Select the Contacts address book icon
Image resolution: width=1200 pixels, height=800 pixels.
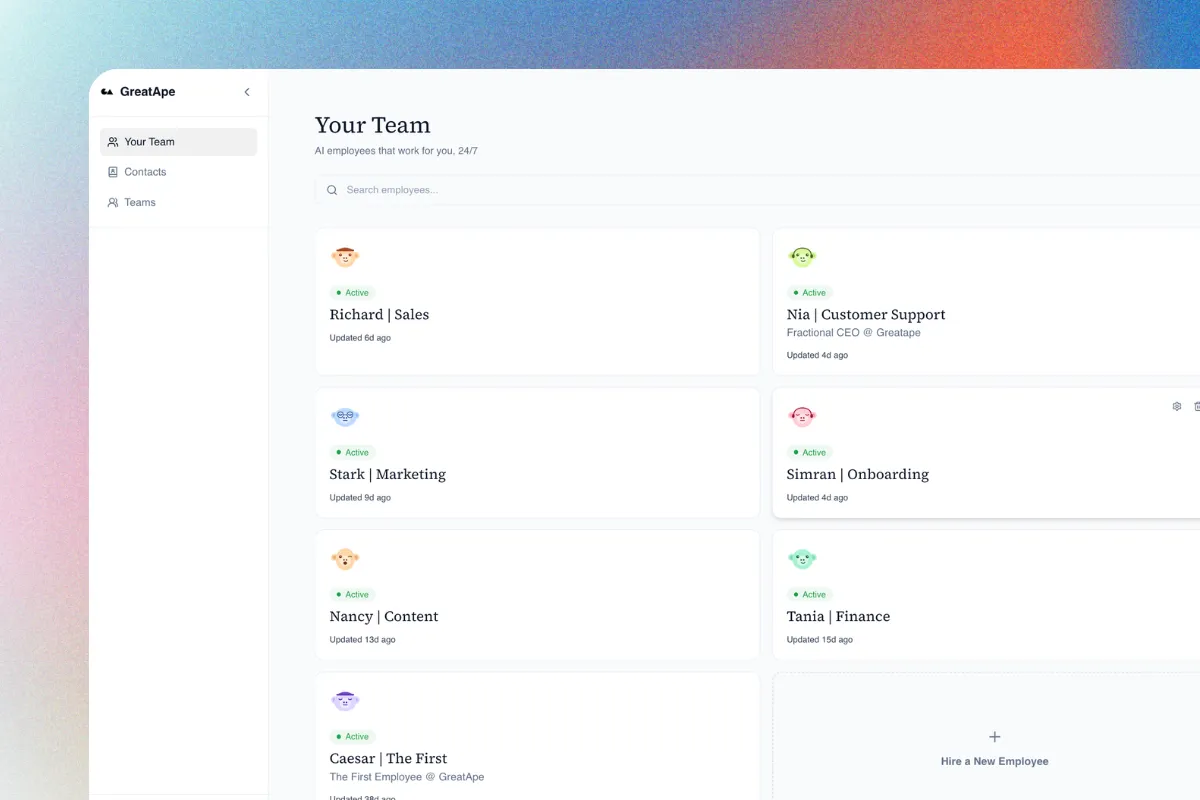point(113,171)
